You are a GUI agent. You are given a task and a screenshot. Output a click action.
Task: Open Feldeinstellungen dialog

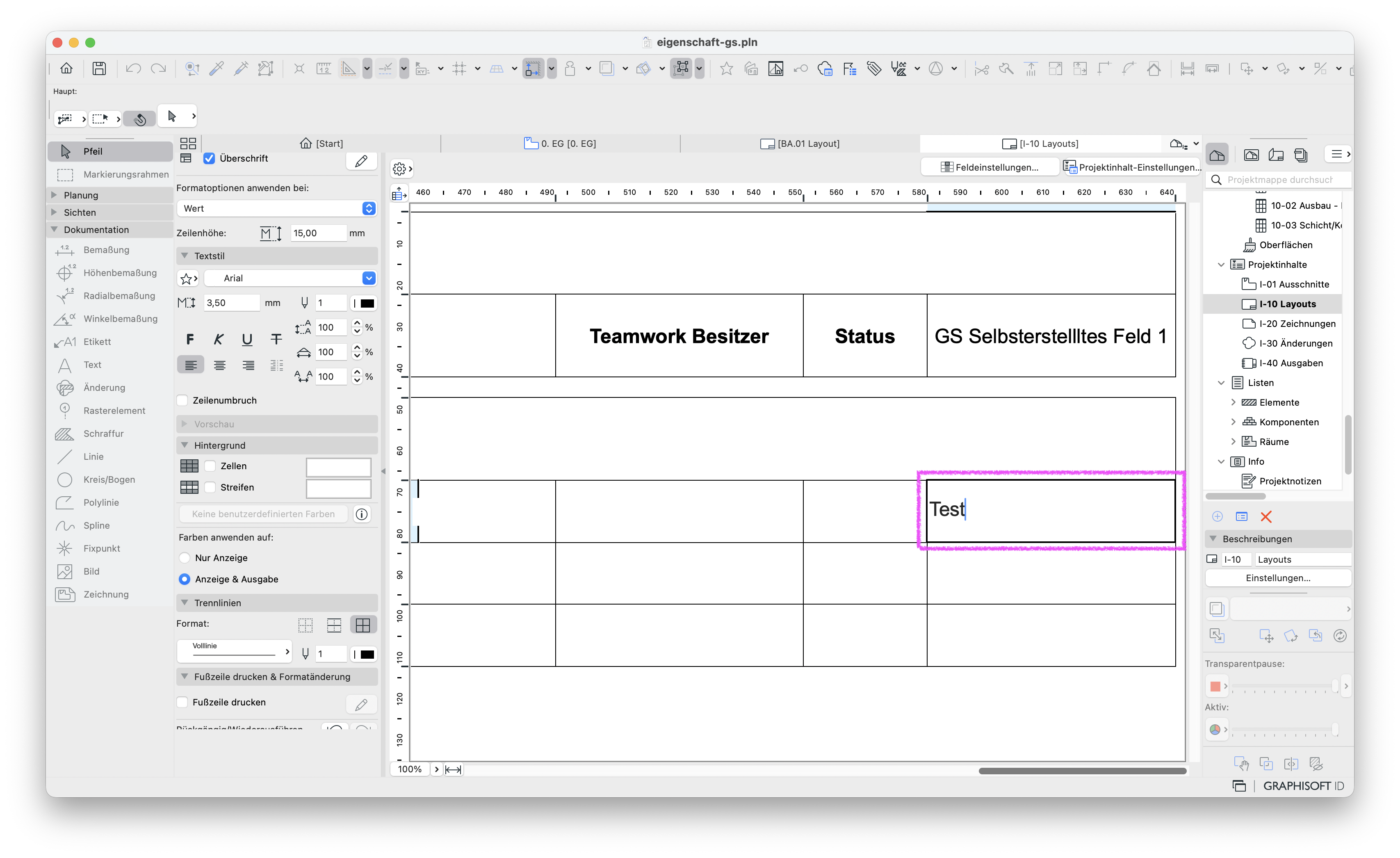(x=989, y=167)
